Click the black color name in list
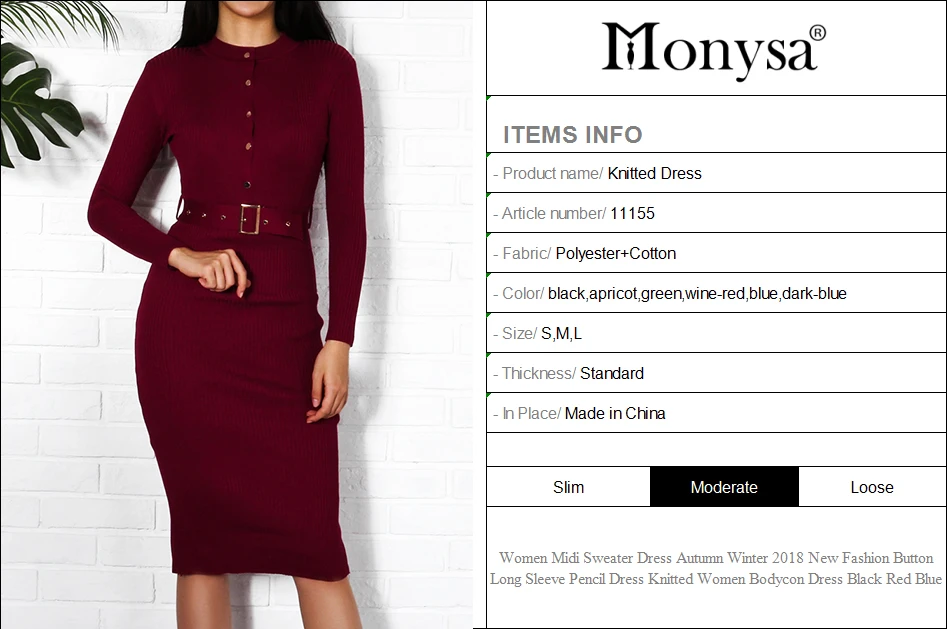The width and height of the screenshot is (947, 629). point(566,294)
